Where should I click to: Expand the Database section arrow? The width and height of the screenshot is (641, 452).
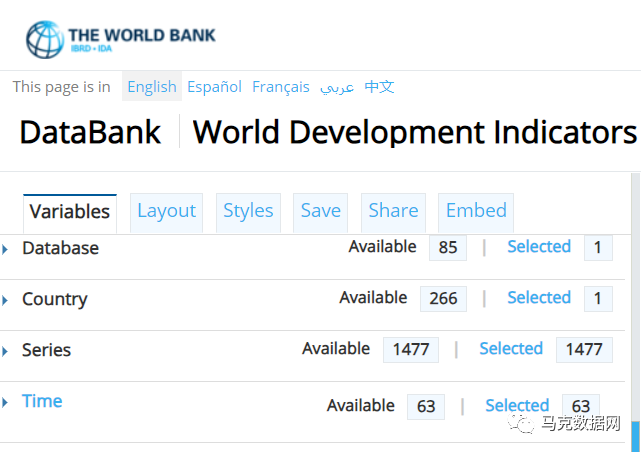5,249
